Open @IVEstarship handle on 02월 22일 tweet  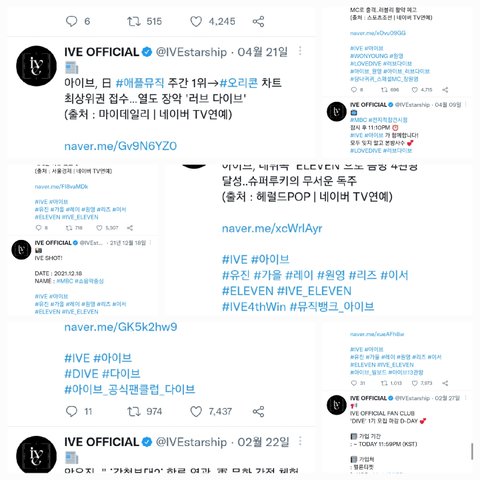pos(191,442)
